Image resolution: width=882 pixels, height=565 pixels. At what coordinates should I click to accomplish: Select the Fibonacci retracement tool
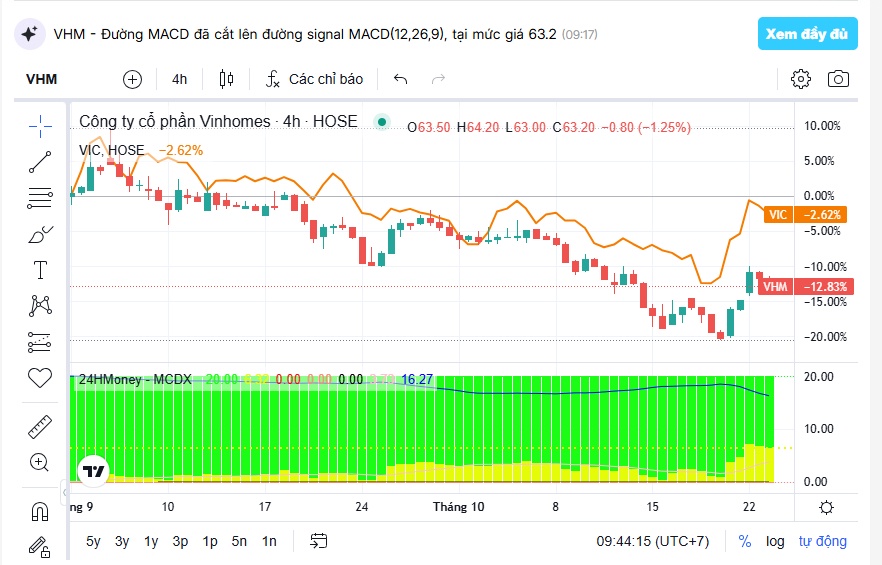[40, 198]
